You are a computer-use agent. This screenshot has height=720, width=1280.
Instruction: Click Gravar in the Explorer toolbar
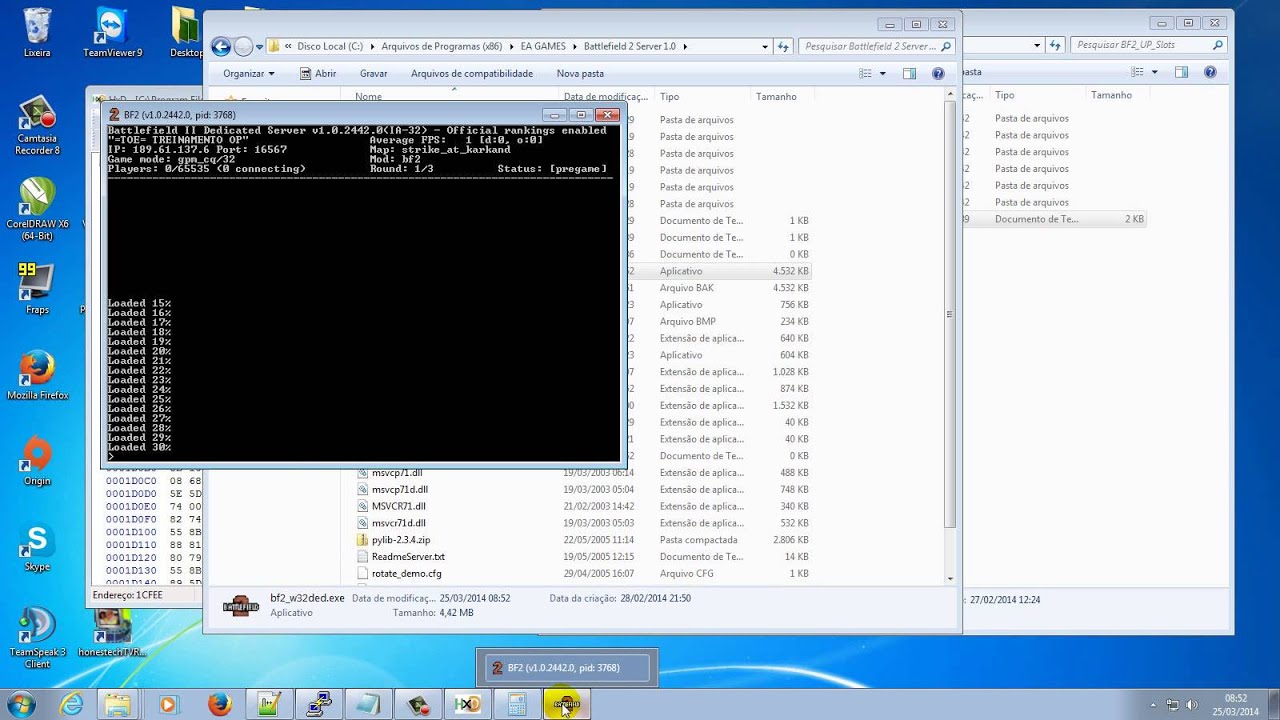click(x=373, y=73)
